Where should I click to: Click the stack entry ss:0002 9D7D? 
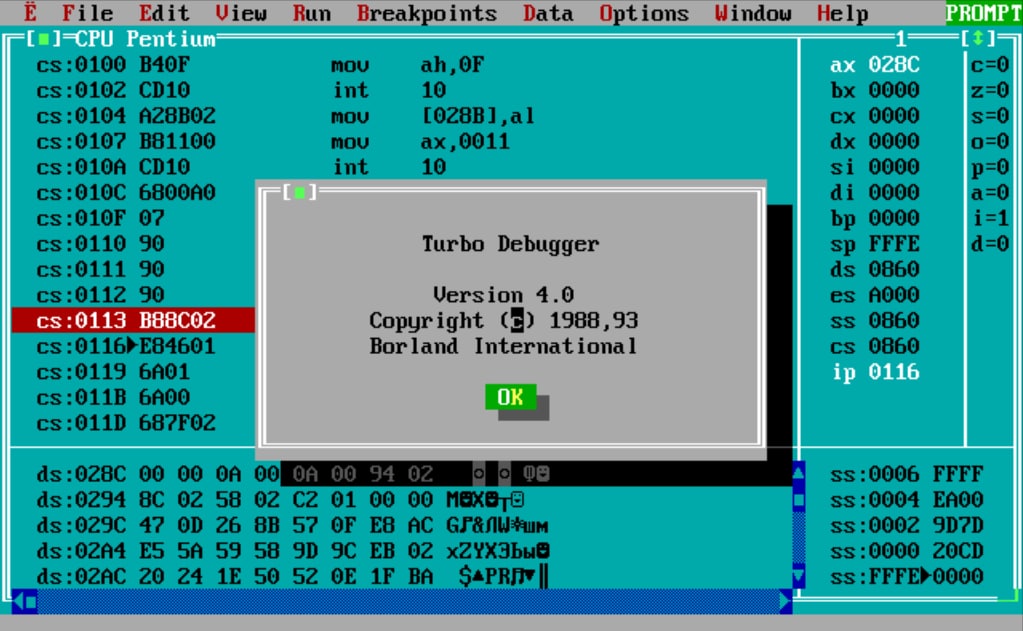pos(907,525)
